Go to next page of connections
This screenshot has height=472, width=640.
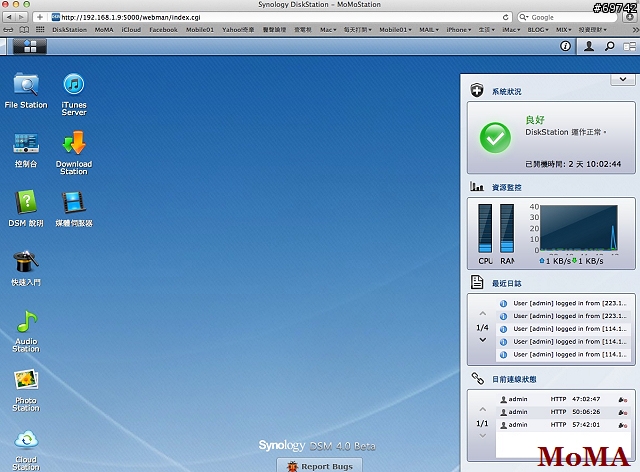[x=482, y=436]
